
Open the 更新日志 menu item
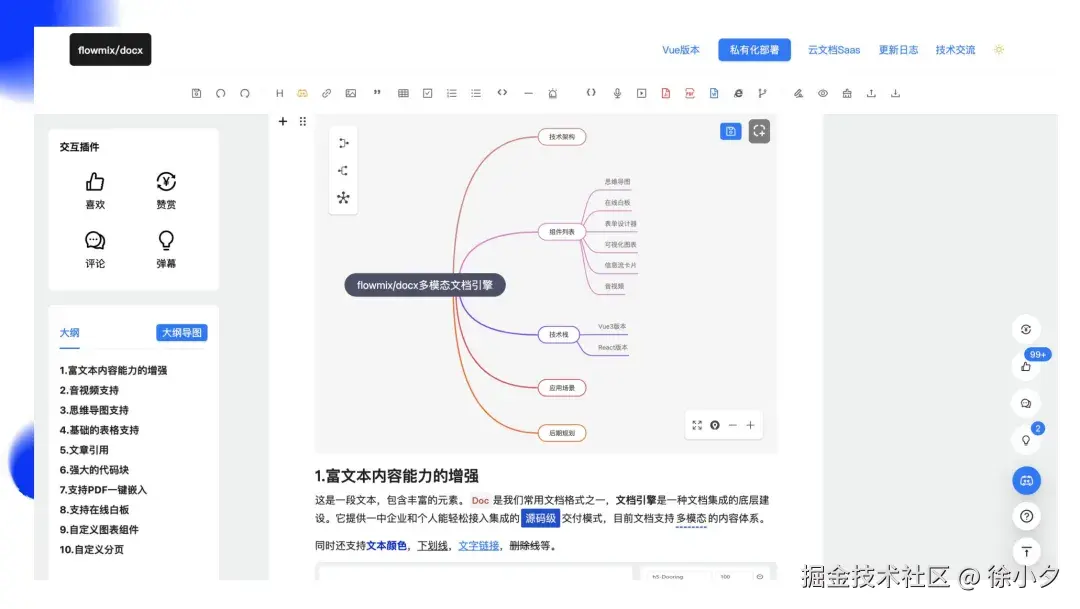click(897, 49)
